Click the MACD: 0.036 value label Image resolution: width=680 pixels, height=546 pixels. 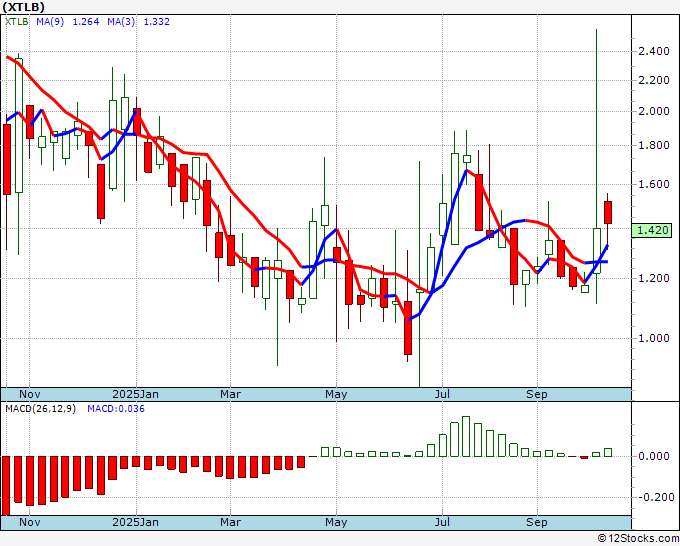[115, 408]
